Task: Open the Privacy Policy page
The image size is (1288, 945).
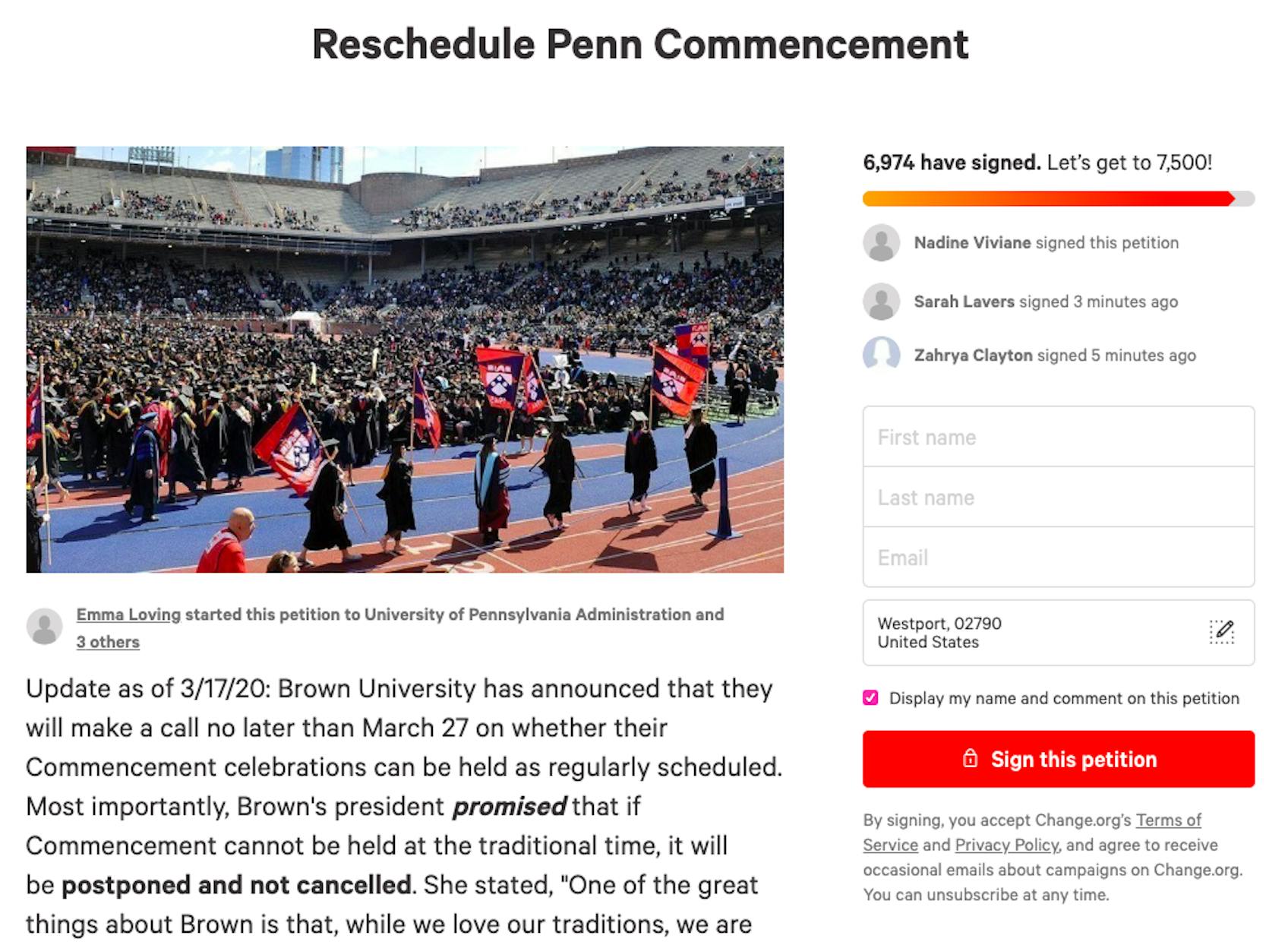Action: tap(1006, 845)
